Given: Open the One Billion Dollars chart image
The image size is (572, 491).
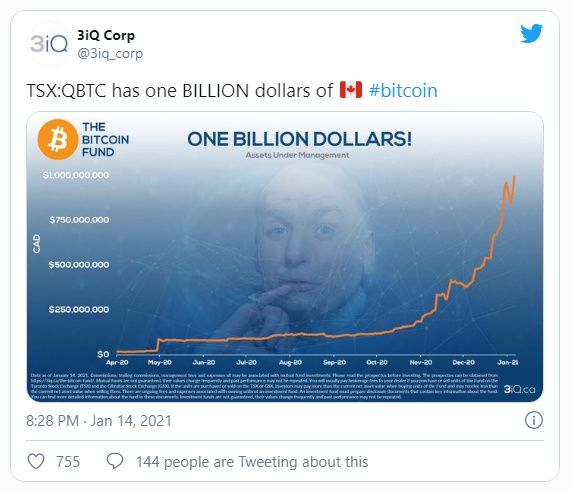Looking at the screenshot, I should pyautogui.click(x=285, y=257).
